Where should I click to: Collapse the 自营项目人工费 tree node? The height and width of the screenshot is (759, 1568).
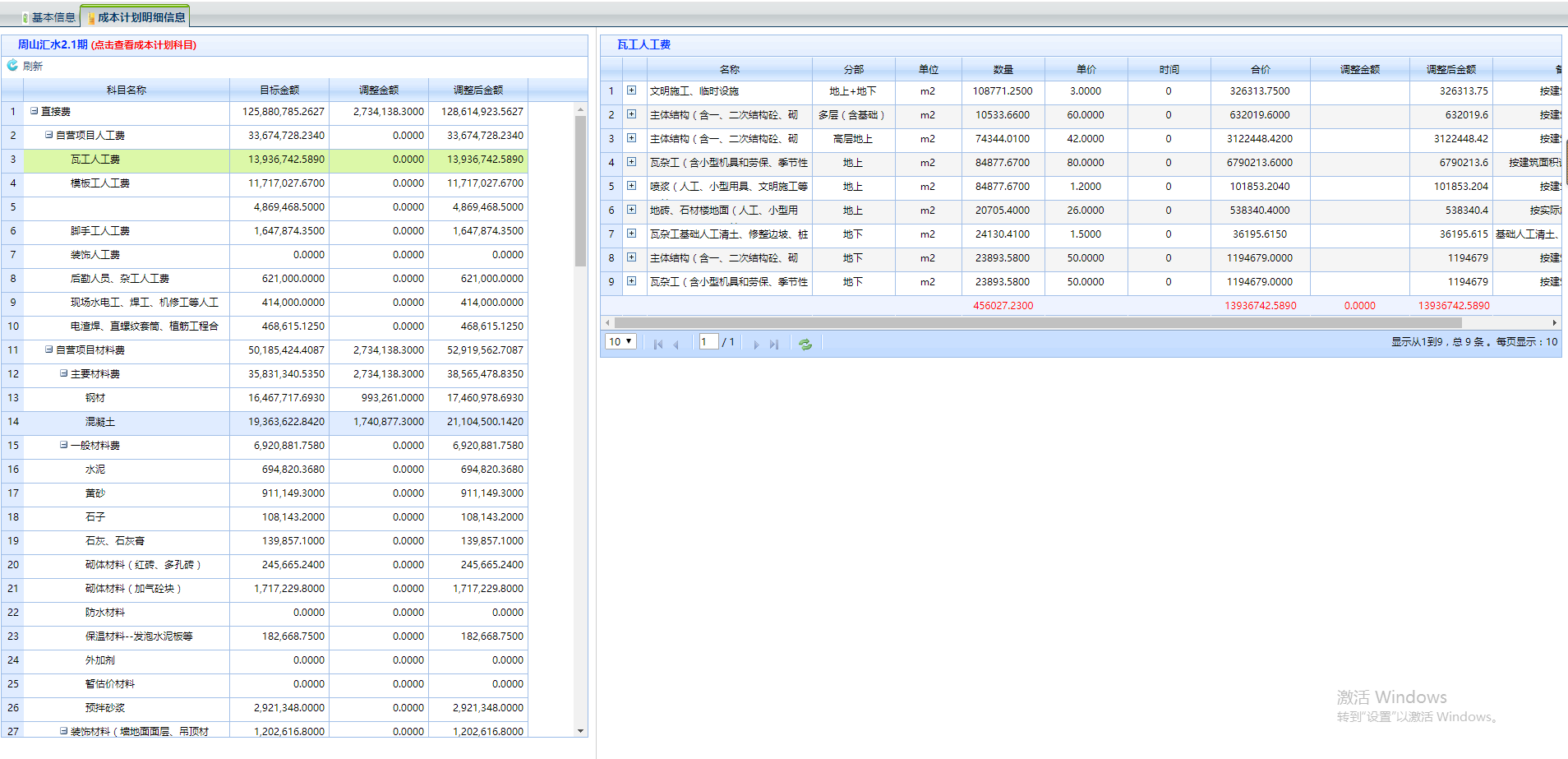click(x=48, y=135)
